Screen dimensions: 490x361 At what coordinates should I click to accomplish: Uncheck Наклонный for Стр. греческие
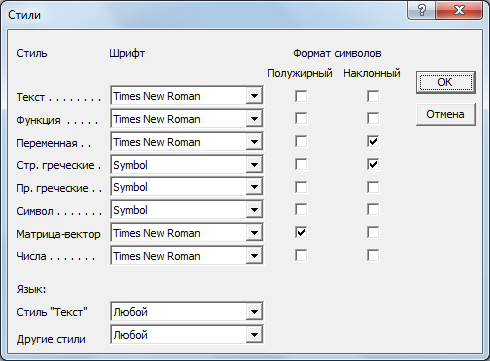point(373,164)
